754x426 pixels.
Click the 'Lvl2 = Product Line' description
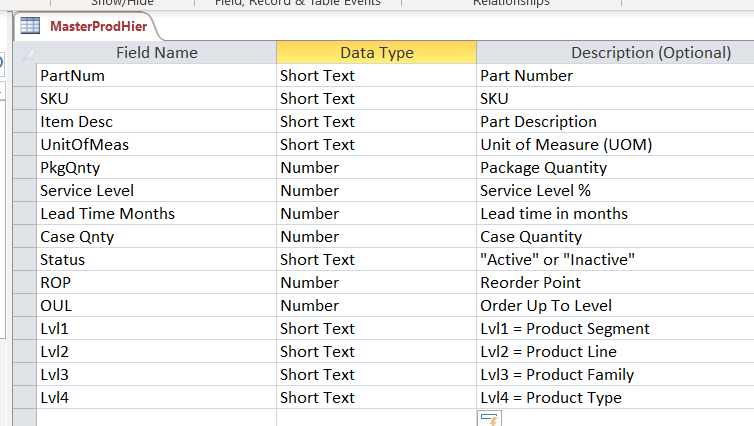pyautogui.click(x=616, y=351)
